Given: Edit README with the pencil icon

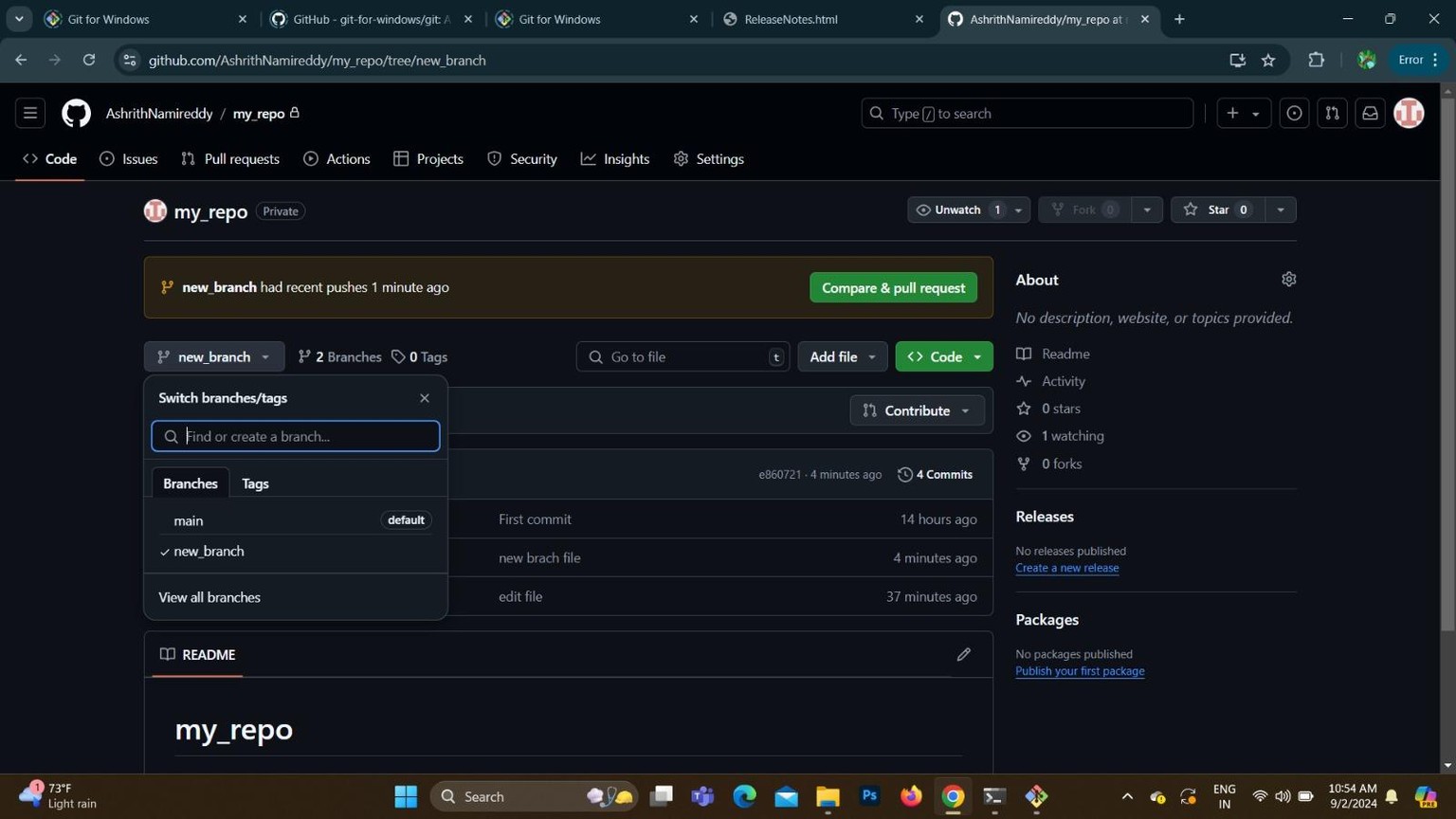Looking at the screenshot, I should [x=963, y=654].
